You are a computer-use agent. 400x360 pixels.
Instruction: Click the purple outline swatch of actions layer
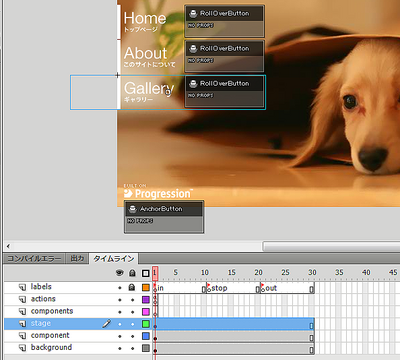pos(146,299)
